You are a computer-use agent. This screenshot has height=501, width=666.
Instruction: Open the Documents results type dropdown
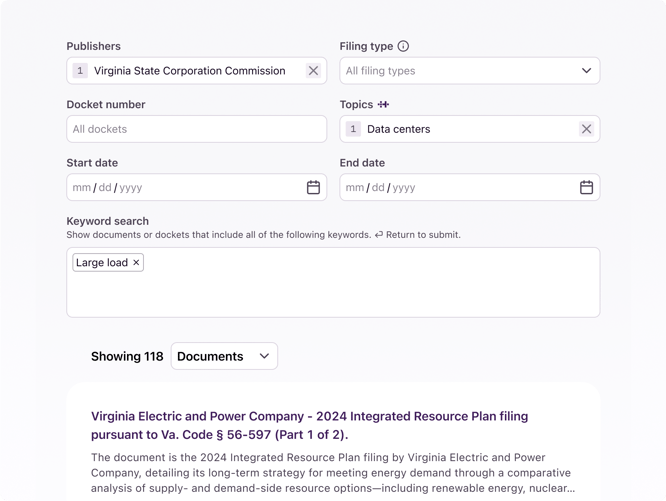coord(224,356)
